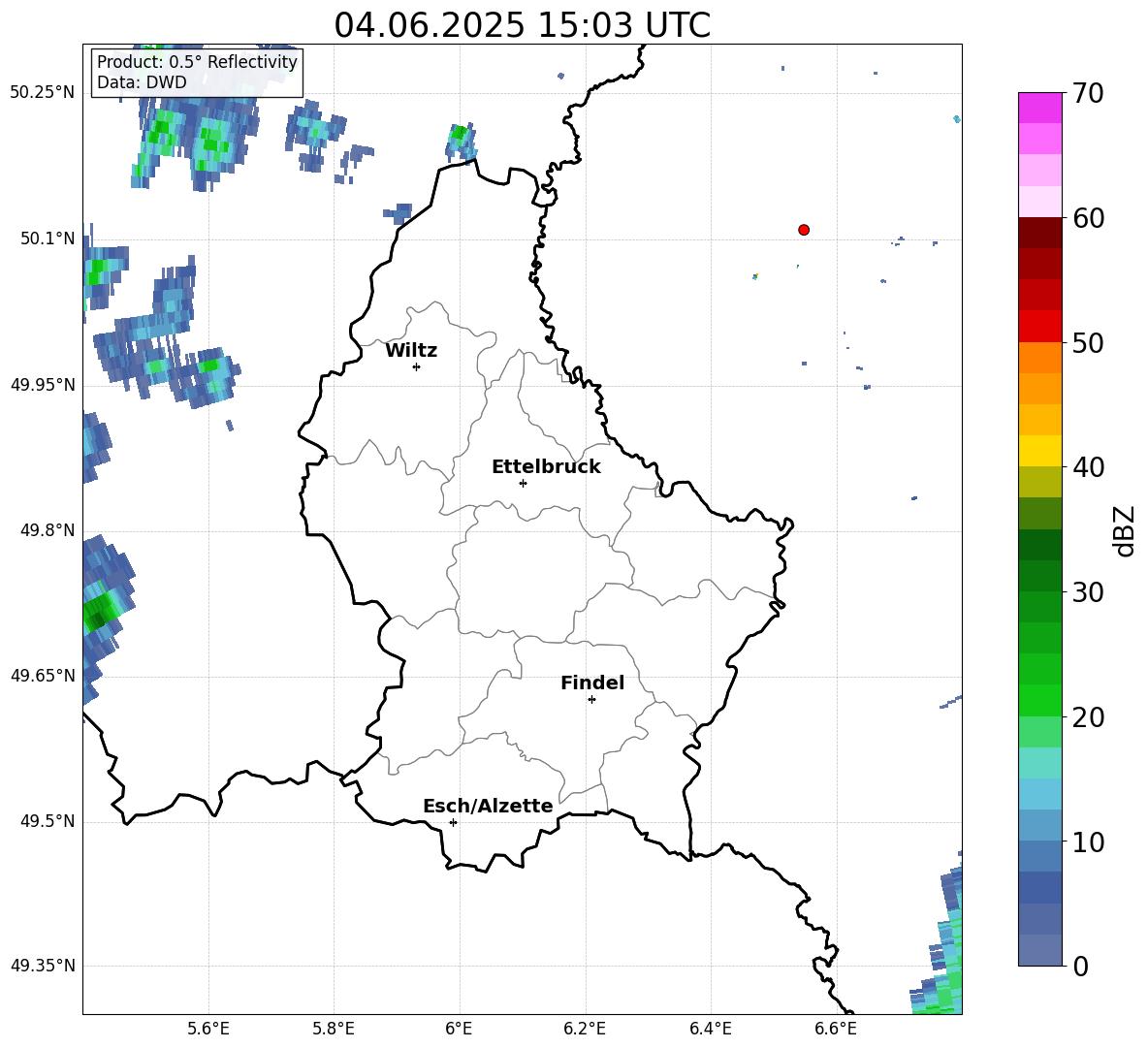Screen dimensions: 1148x1048
Task: Pick the yellow swatch just above 40 dBZ
Action: coord(1039,451)
